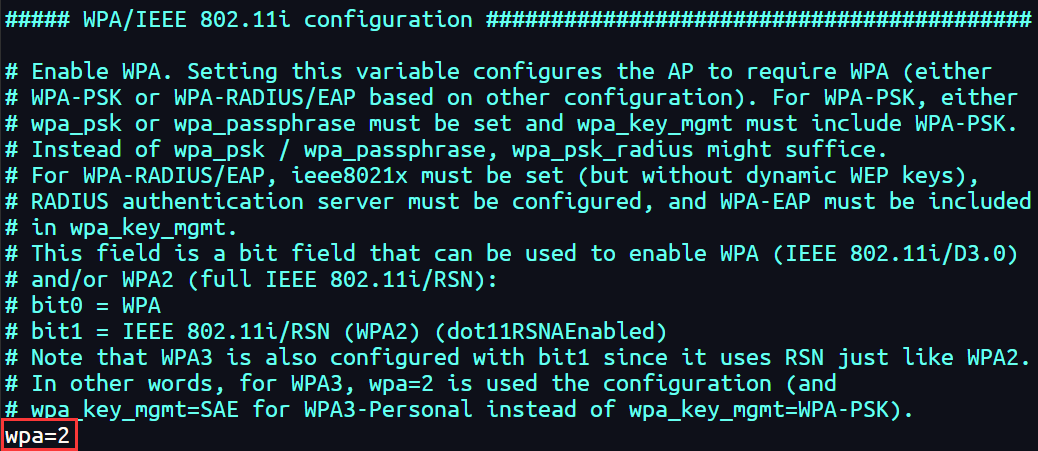Place cursor on "RADIUS authentication server" text
Image resolution: width=1038 pixels, height=451 pixels.
click(212, 202)
